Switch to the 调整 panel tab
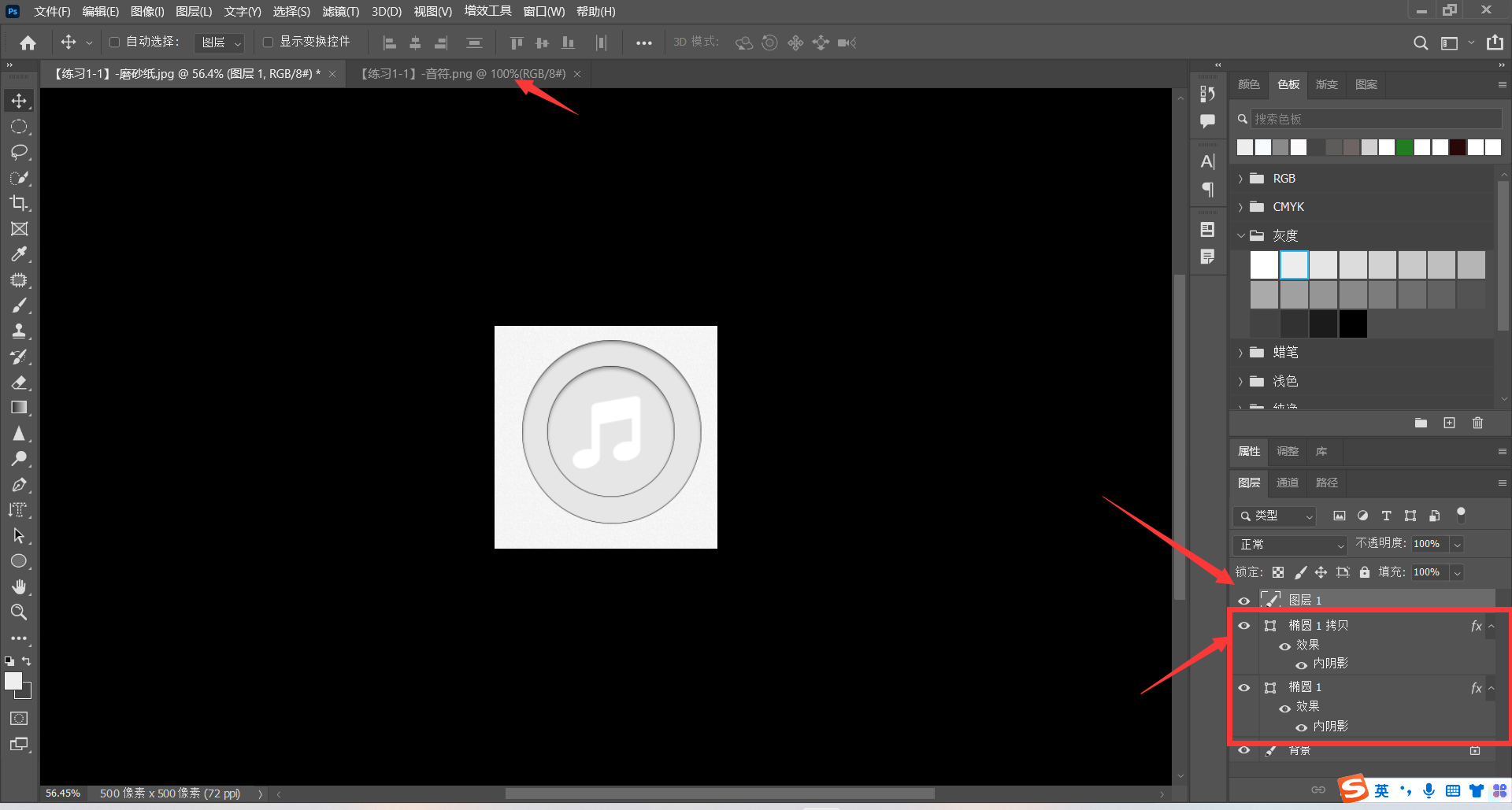The width and height of the screenshot is (1512, 810). 1288,451
